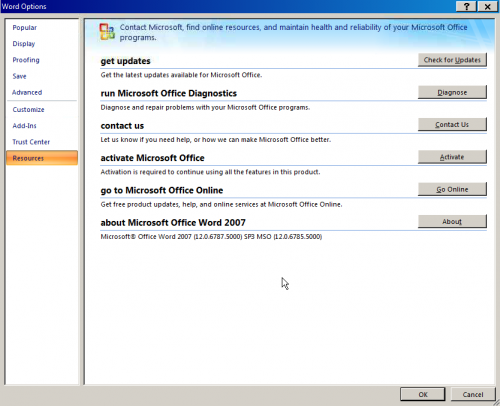
Task: Click 'Activation is required to continue' description
Action: click(x=210, y=172)
